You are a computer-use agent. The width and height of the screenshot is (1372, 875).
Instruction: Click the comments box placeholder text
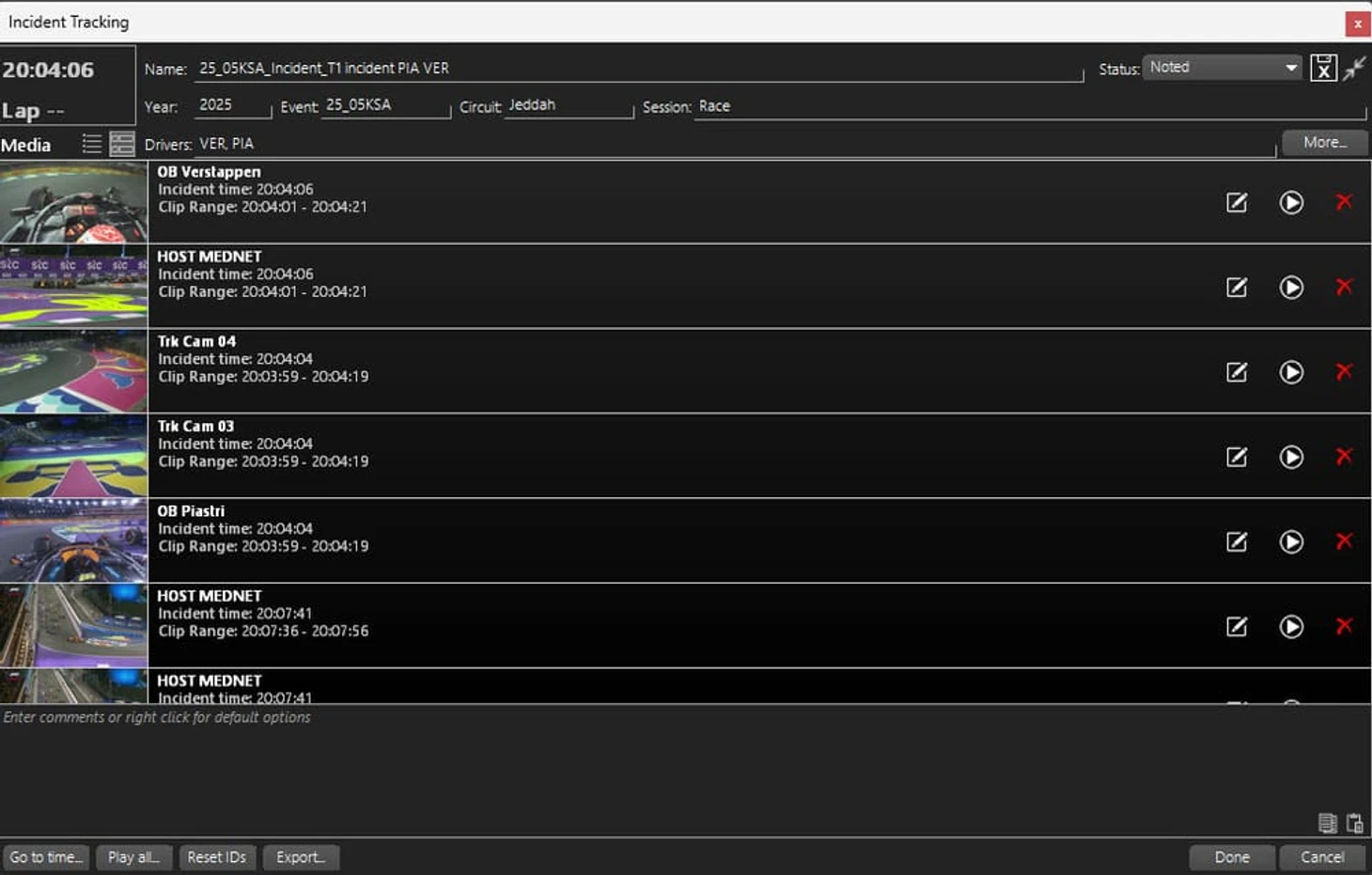(157, 717)
